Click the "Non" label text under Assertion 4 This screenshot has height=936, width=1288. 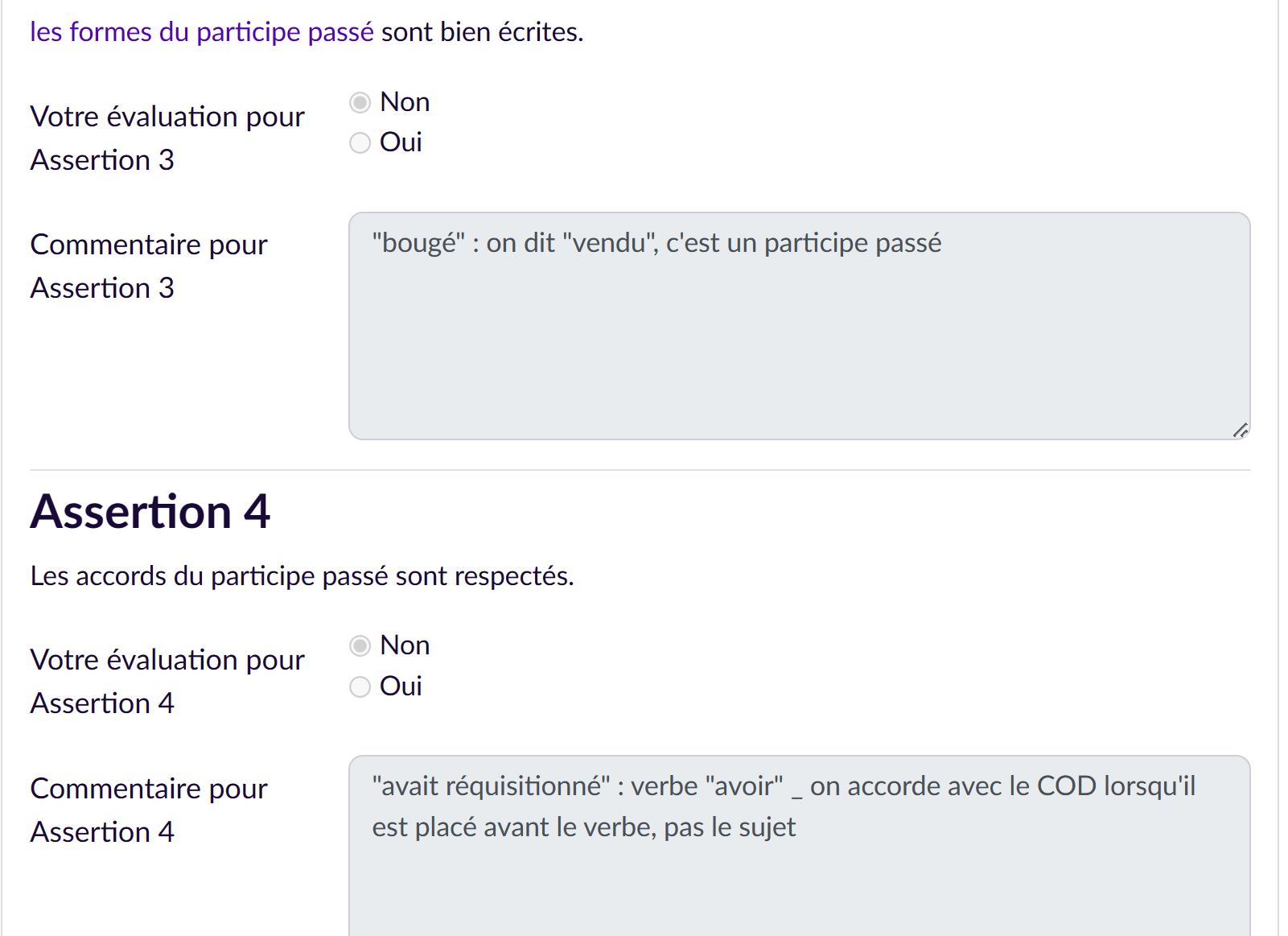tap(405, 645)
